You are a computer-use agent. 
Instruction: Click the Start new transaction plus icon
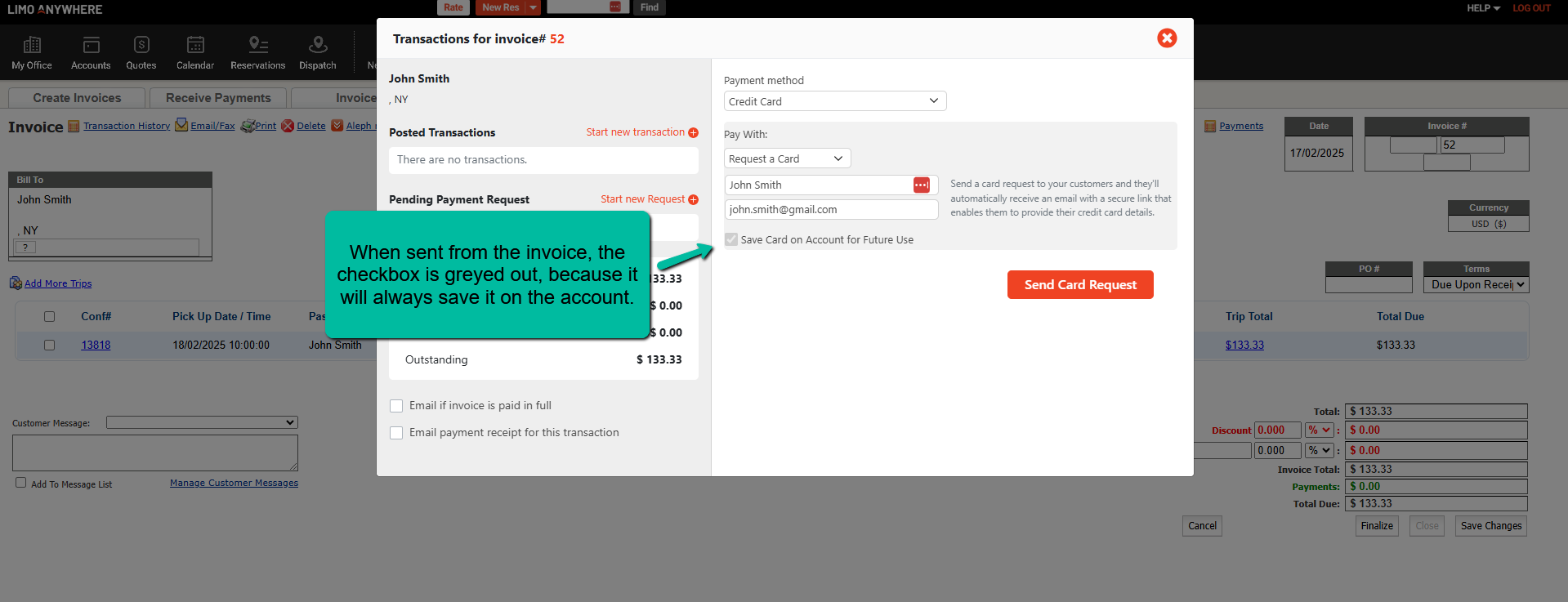point(694,132)
